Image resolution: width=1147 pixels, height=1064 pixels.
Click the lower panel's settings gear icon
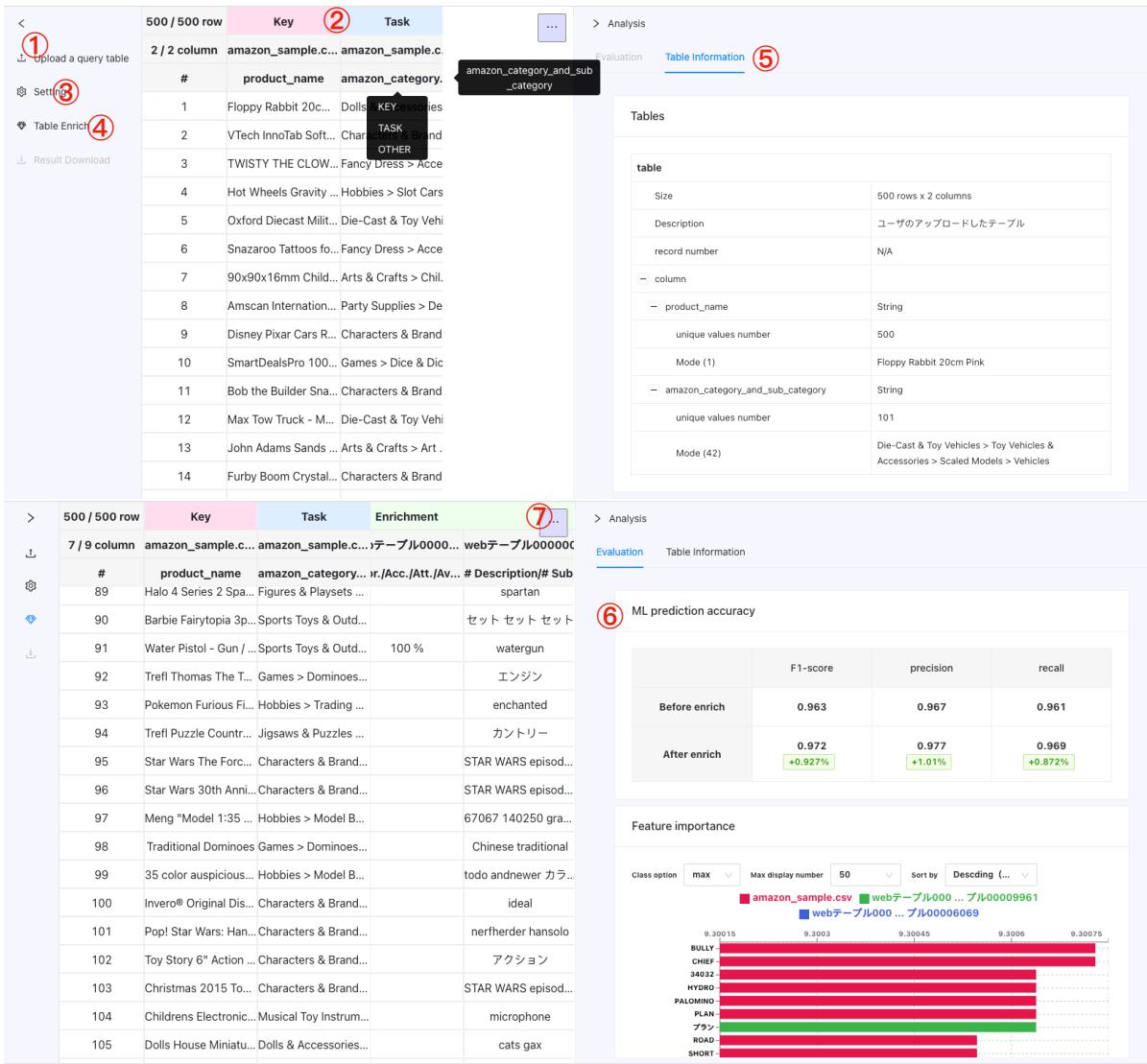(31, 586)
